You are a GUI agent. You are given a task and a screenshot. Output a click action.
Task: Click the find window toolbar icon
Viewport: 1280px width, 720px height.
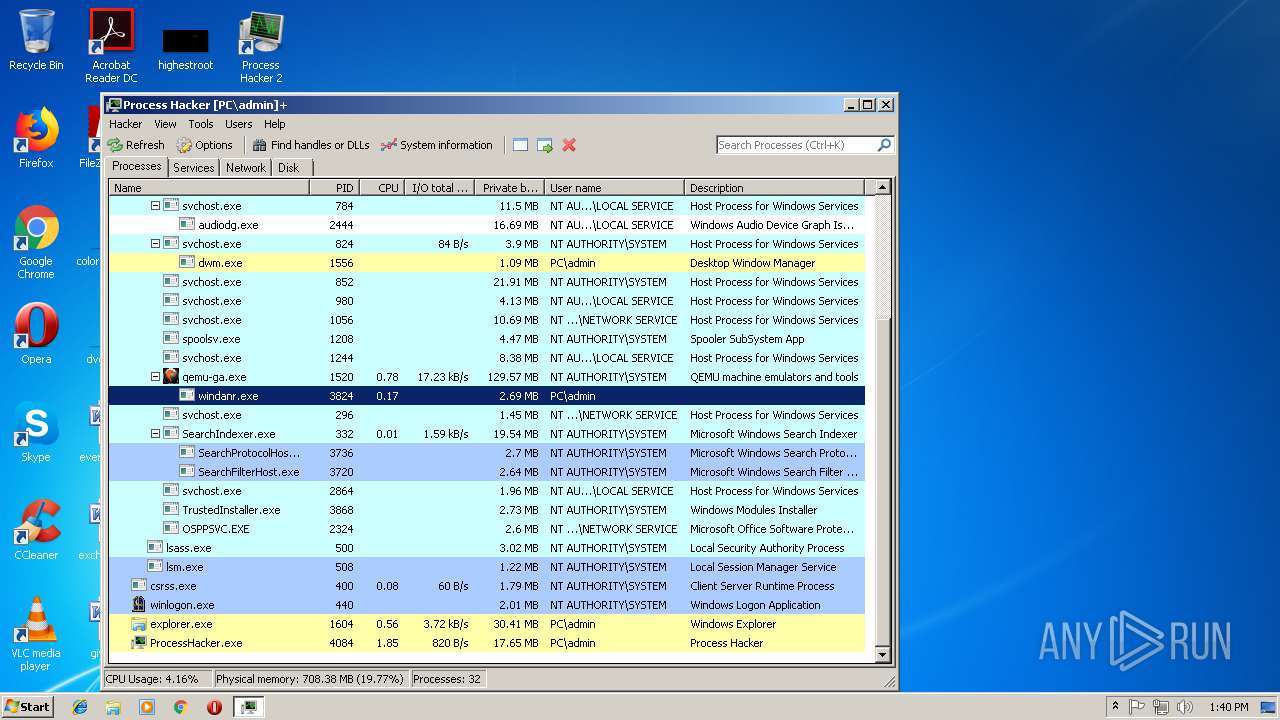pos(520,145)
